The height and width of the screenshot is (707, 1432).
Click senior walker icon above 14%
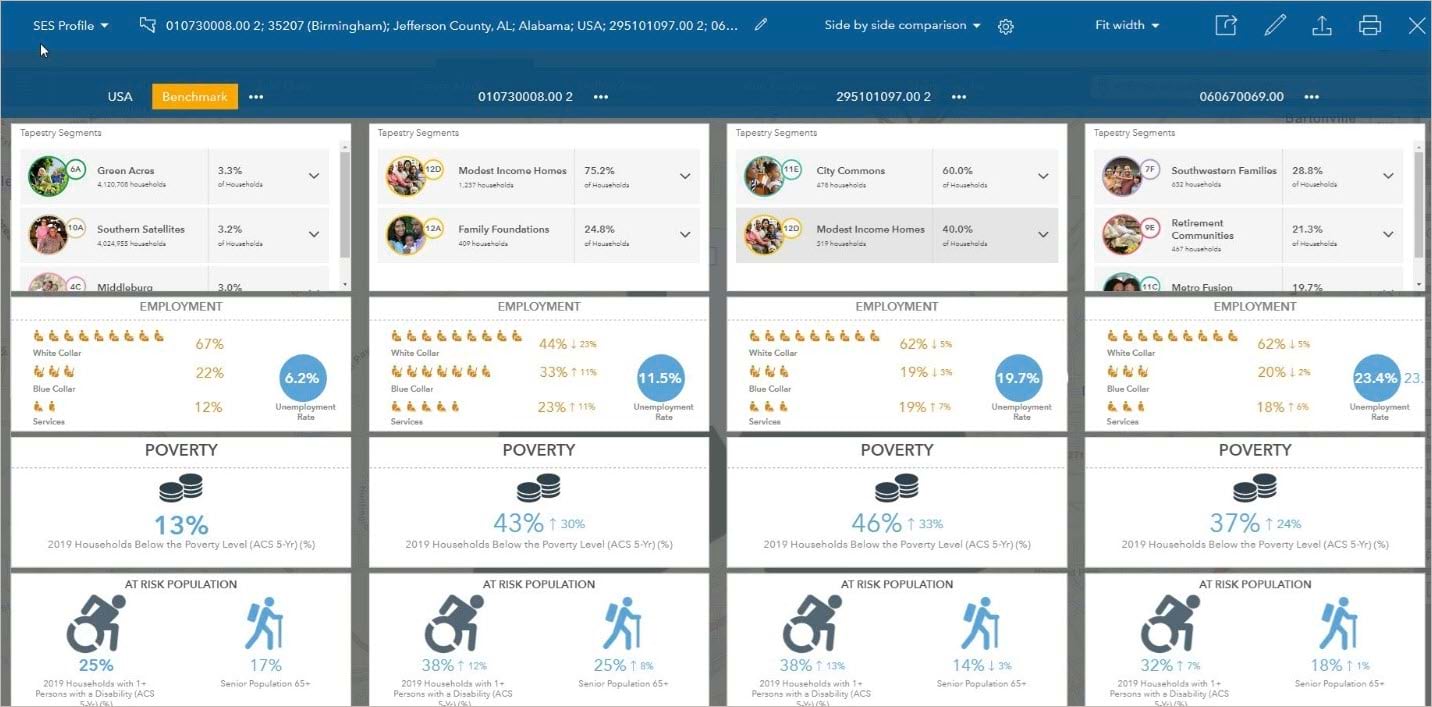pos(981,624)
